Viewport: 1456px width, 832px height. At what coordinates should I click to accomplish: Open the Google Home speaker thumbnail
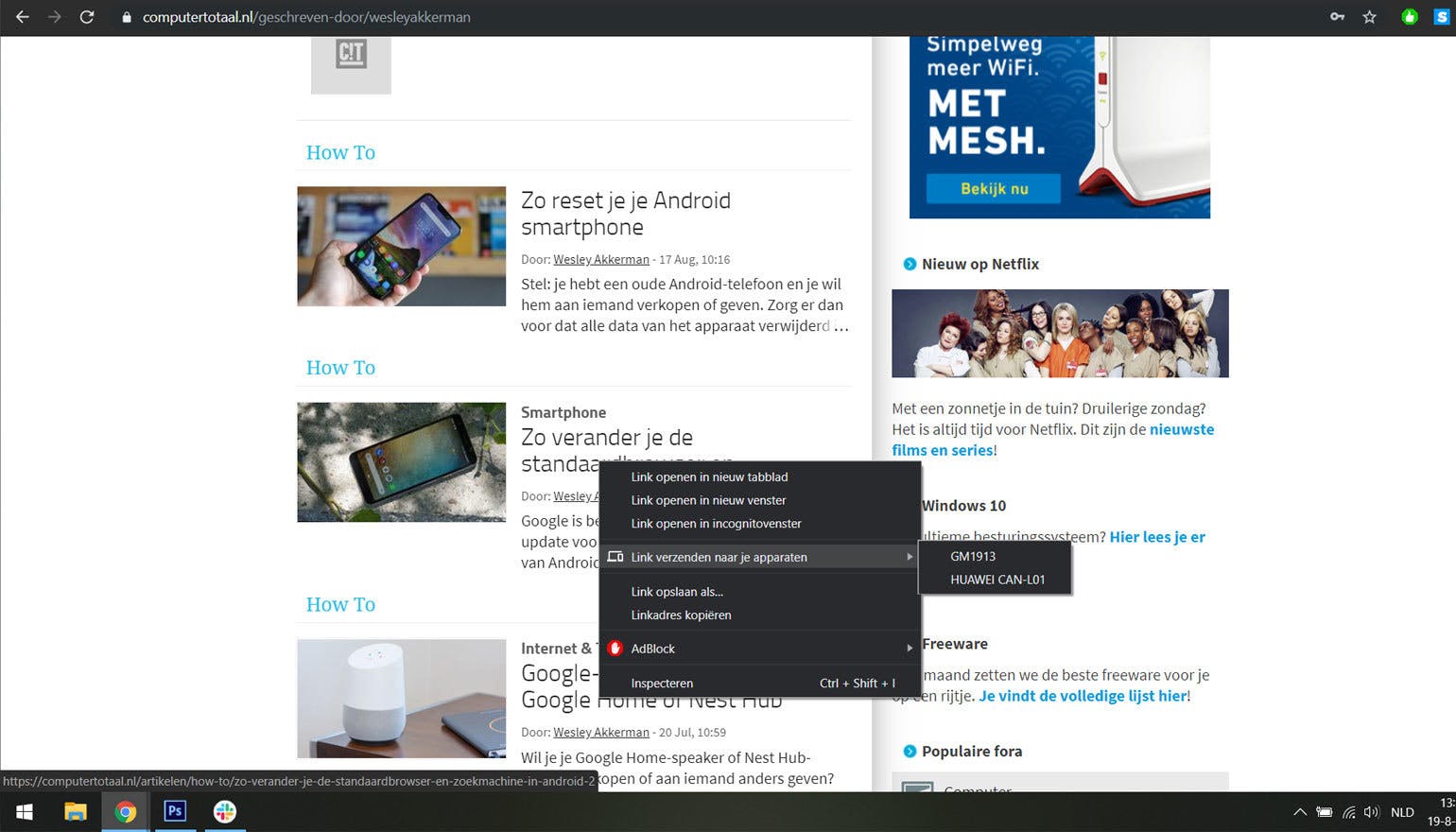click(402, 699)
